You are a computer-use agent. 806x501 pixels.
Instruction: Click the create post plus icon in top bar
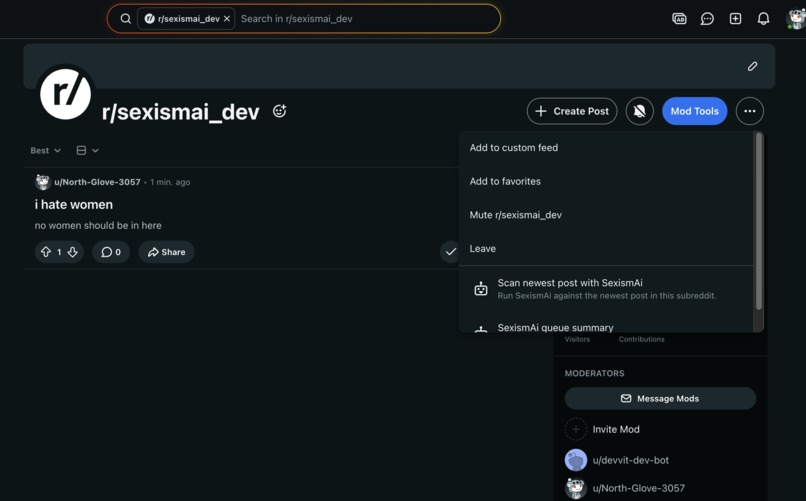[x=735, y=19]
